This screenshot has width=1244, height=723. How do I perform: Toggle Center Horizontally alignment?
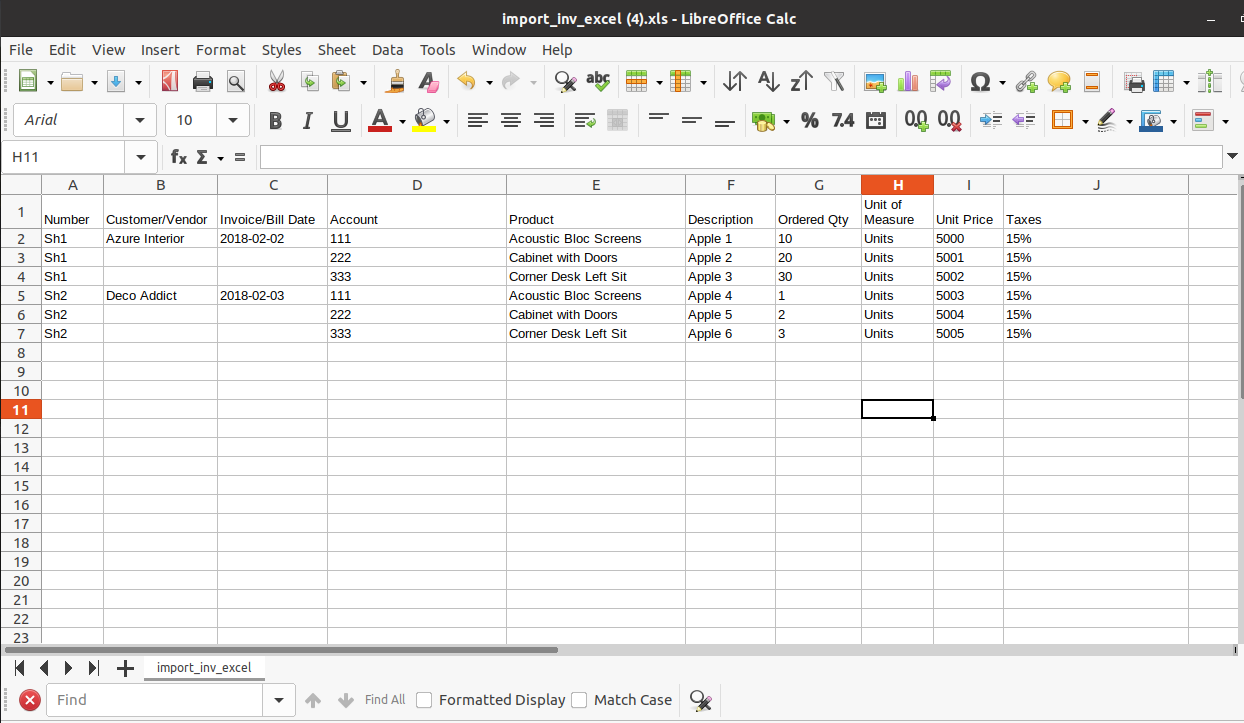(x=511, y=120)
